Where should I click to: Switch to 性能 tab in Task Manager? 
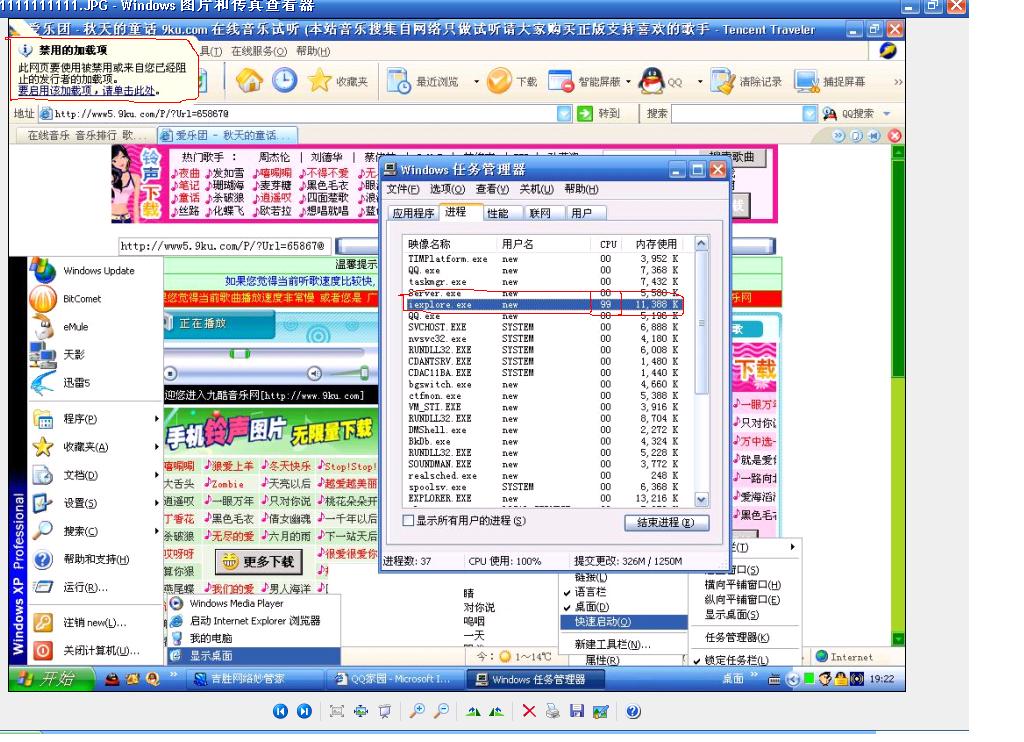point(498,213)
